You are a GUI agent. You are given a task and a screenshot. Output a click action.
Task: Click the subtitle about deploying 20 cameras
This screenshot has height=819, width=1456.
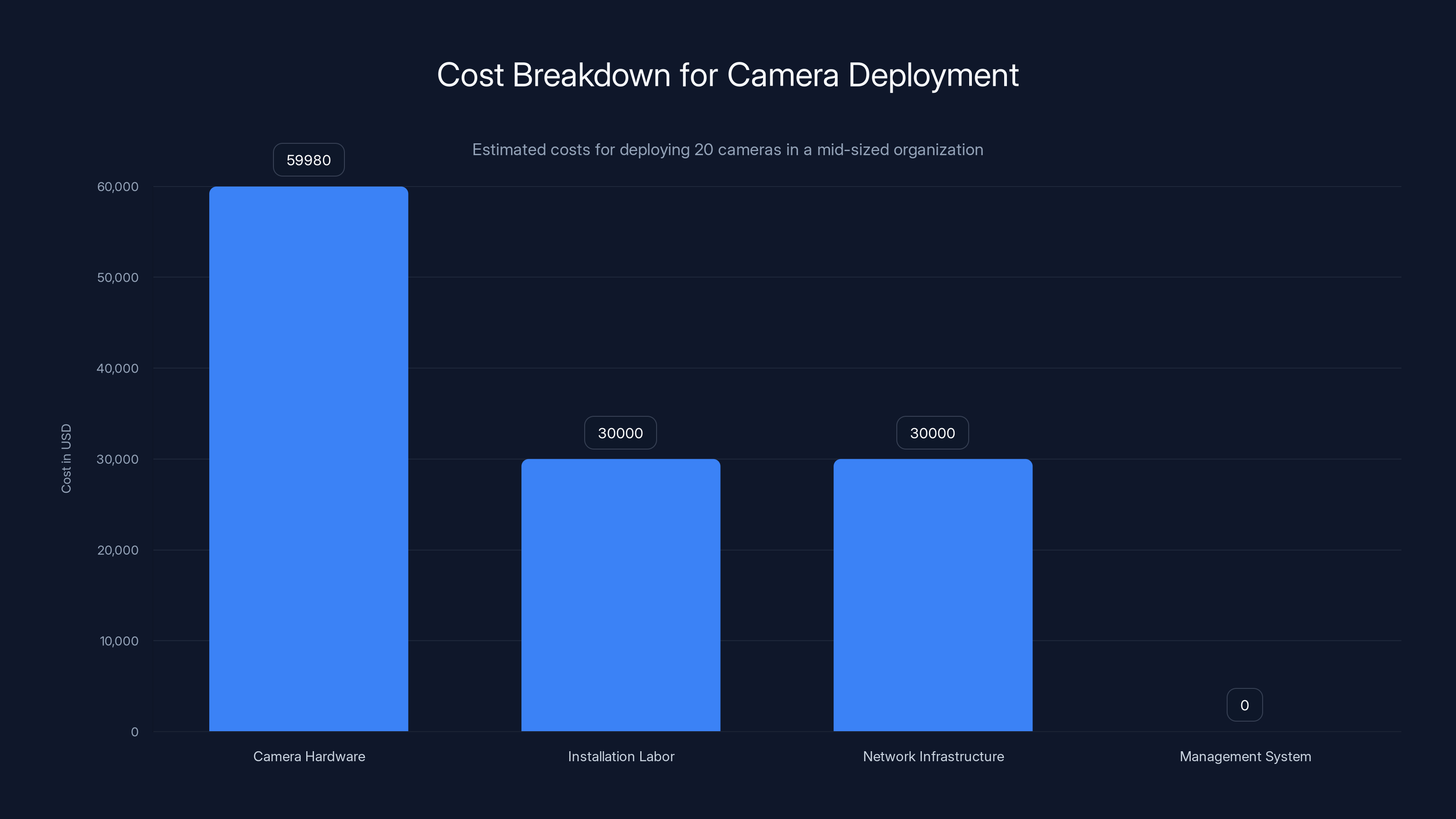click(728, 150)
